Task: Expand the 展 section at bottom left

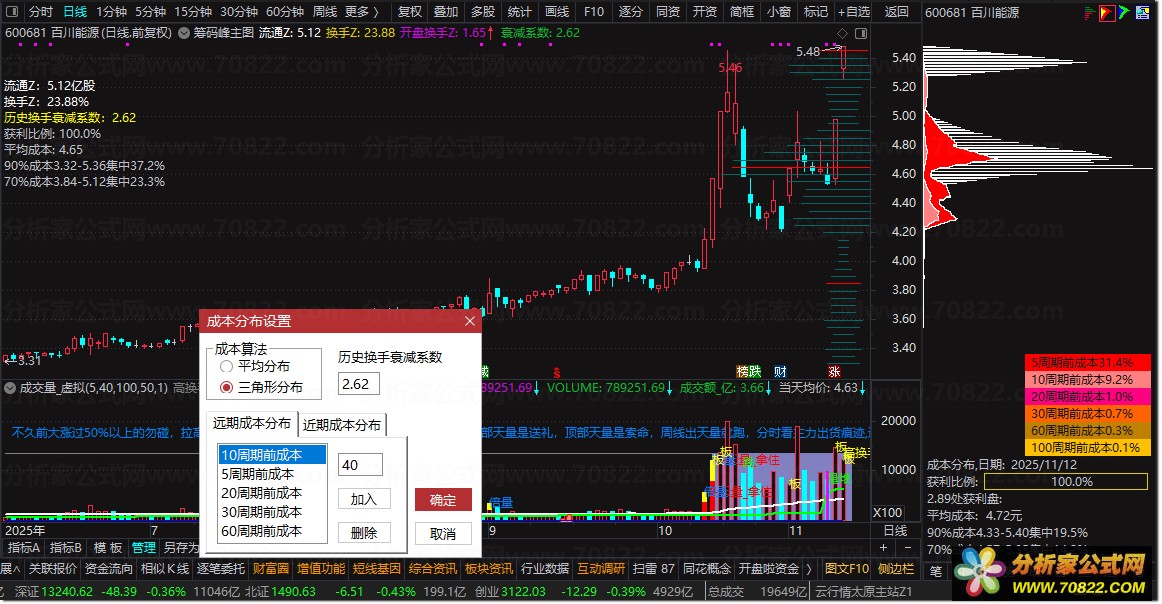Action: pyautogui.click(x=10, y=569)
